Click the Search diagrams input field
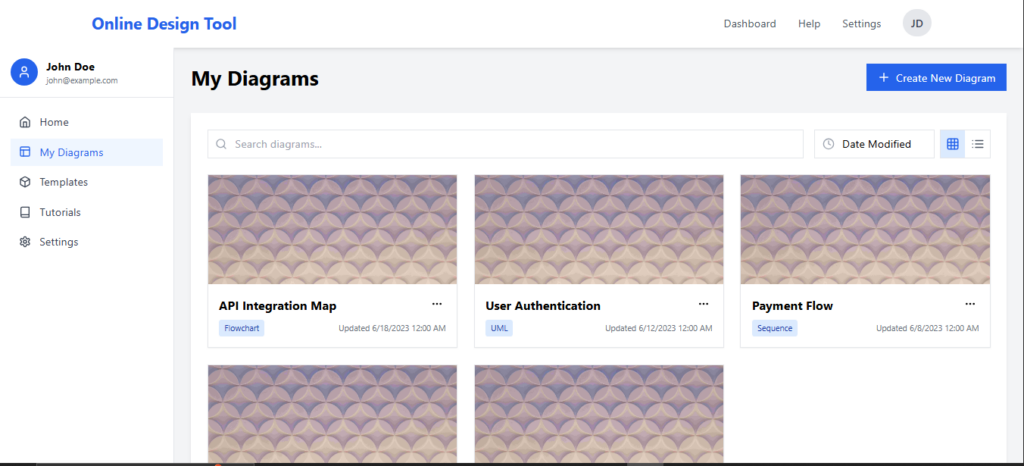This screenshot has width=1024, height=466. pos(505,144)
